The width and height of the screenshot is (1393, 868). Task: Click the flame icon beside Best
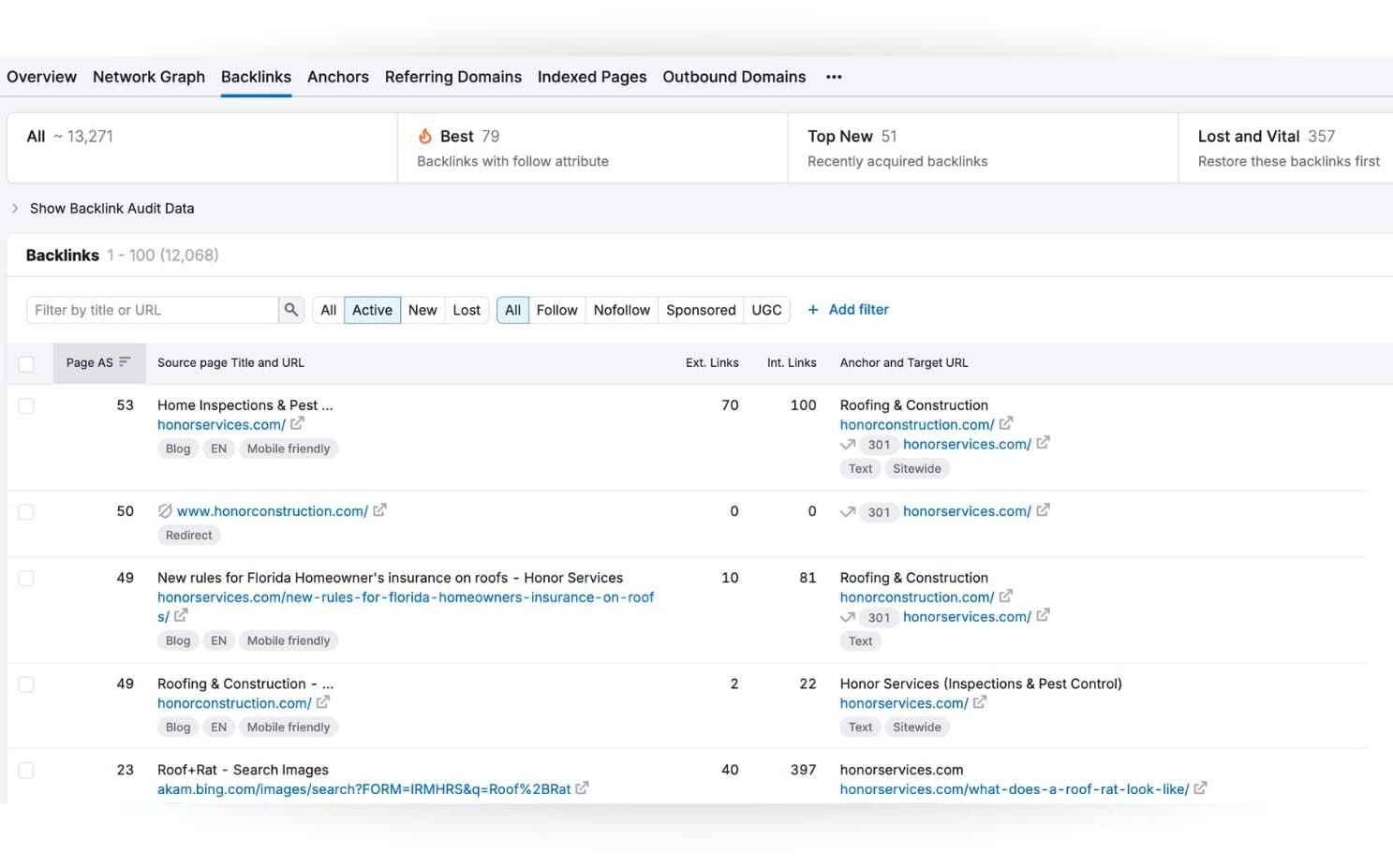click(x=425, y=137)
